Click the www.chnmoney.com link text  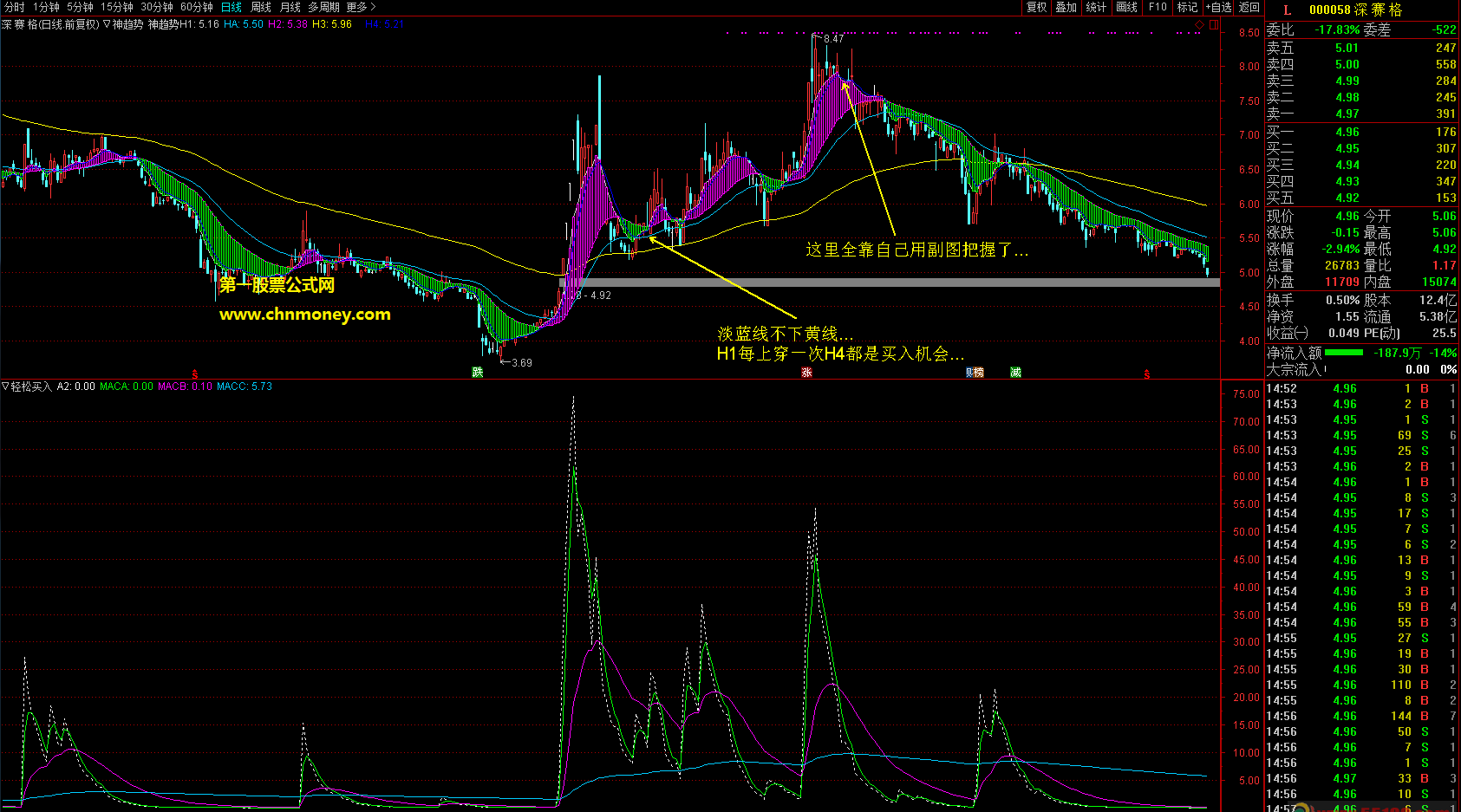[305, 314]
